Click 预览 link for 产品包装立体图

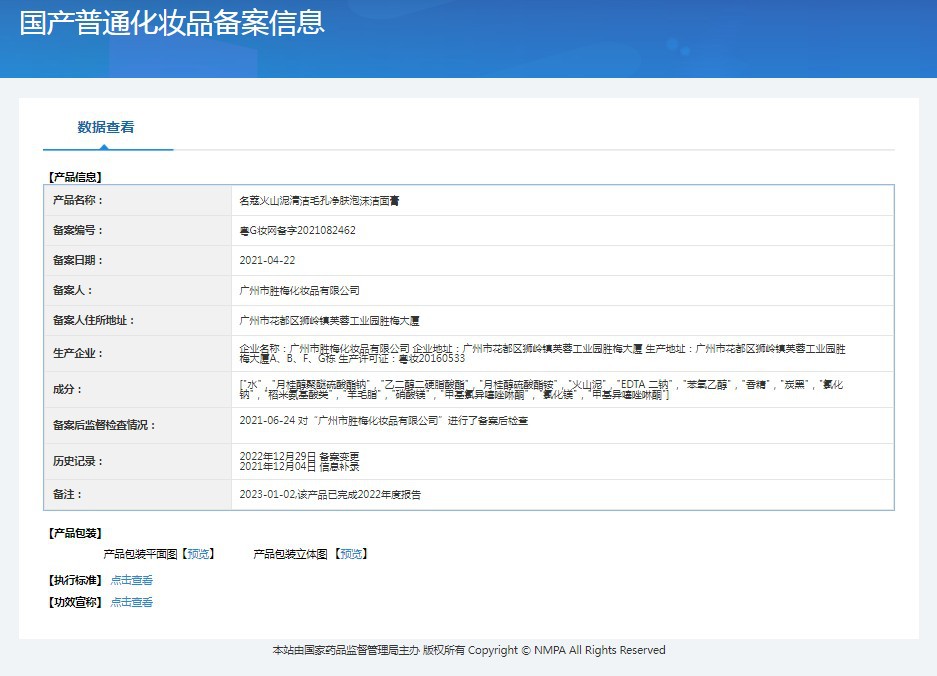click(351, 554)
